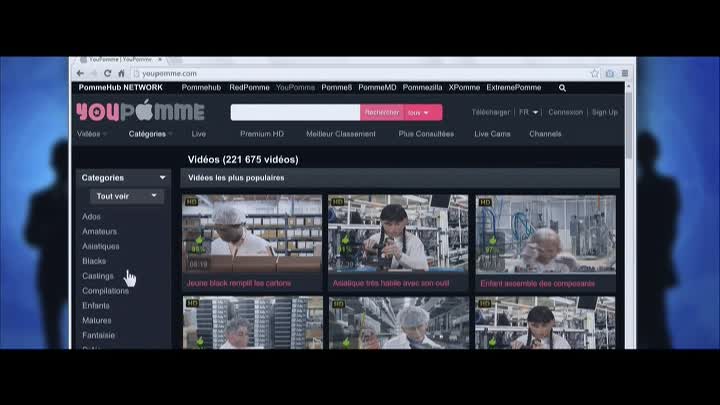Viewport: 720px width, 405px height.
Task: Open the Meilleur Classement menu item
Action: (x=341, y=134)
